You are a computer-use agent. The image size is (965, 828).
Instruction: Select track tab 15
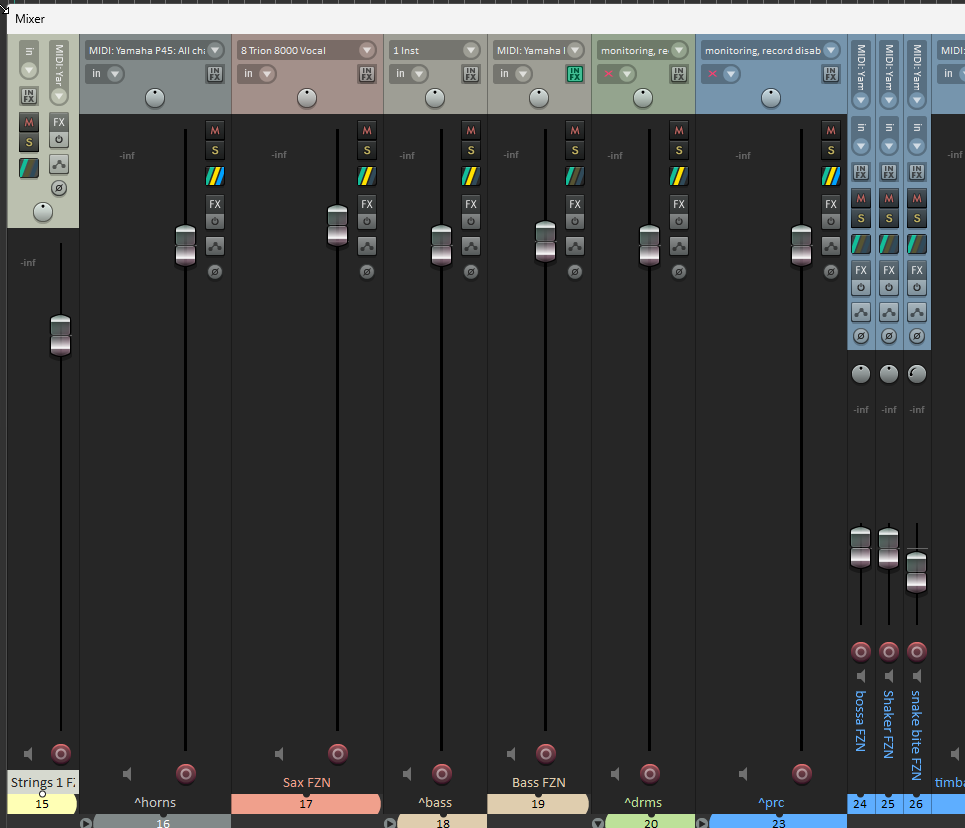[42, 804]
